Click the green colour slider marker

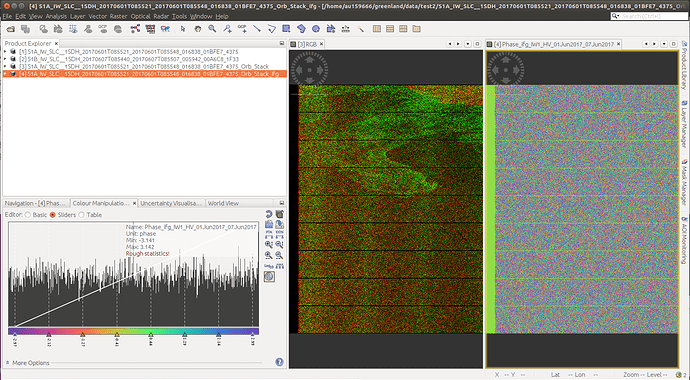coord(150,335)
